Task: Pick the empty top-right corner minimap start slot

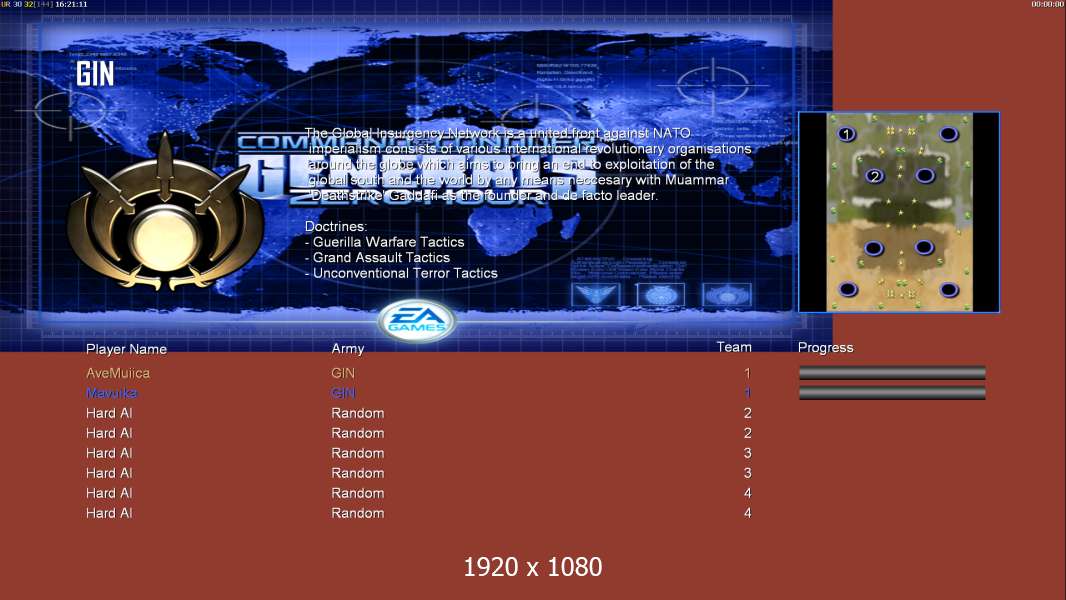Action: [948, 134]
